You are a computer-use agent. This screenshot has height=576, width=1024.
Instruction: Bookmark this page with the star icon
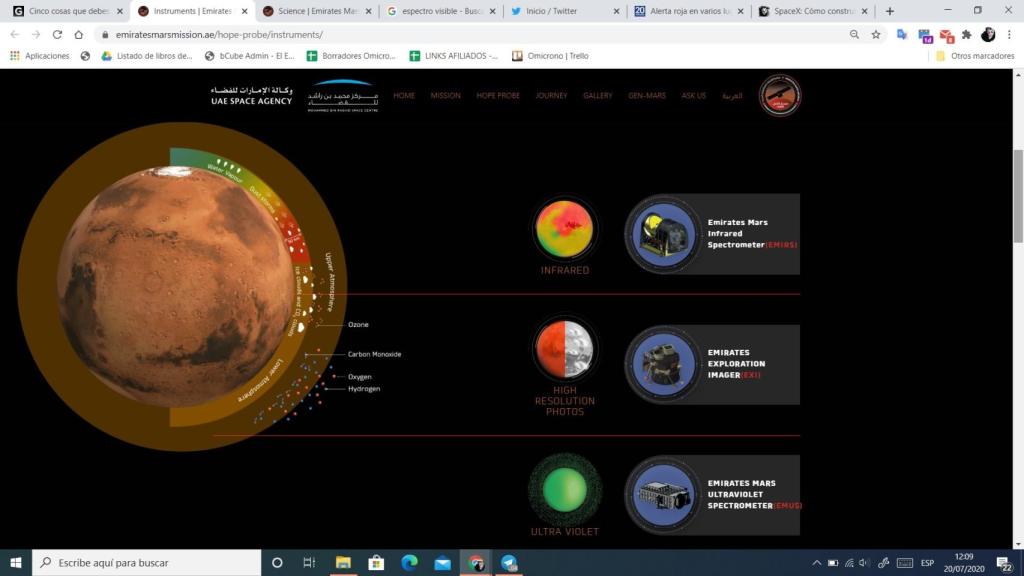(876, 35)
